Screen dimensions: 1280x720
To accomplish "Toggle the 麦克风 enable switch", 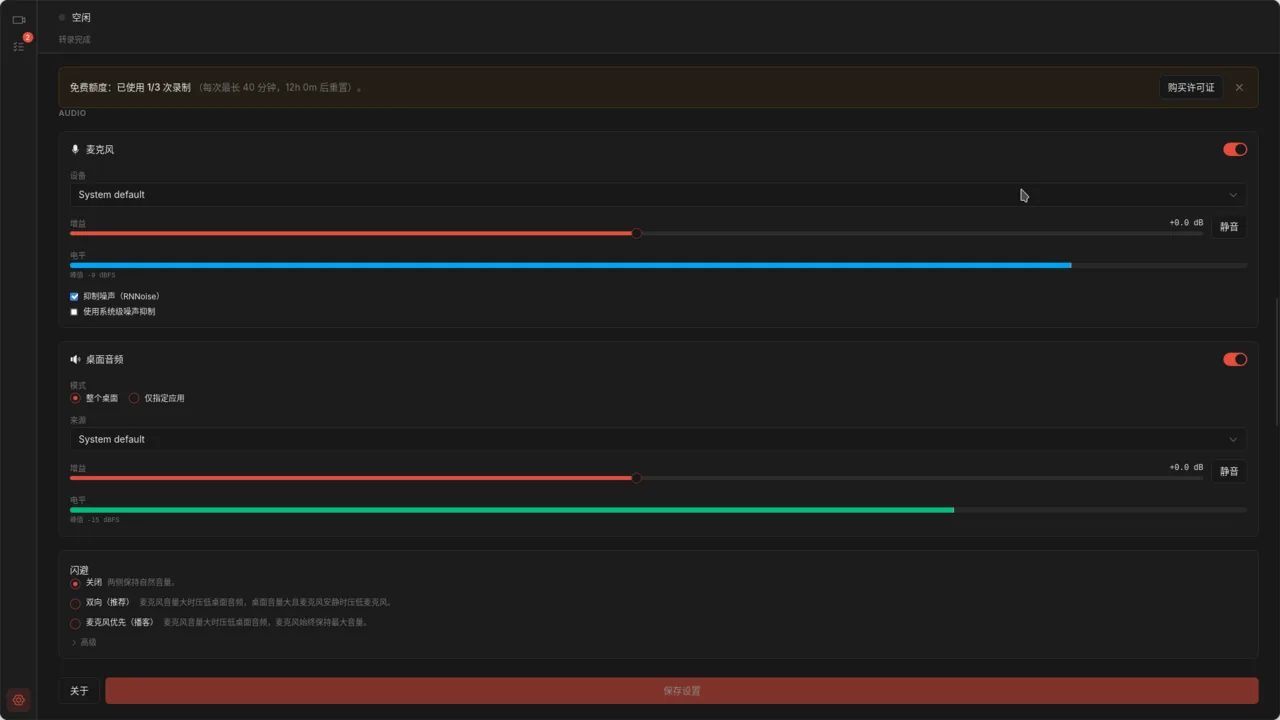I will coord(1235,149).
